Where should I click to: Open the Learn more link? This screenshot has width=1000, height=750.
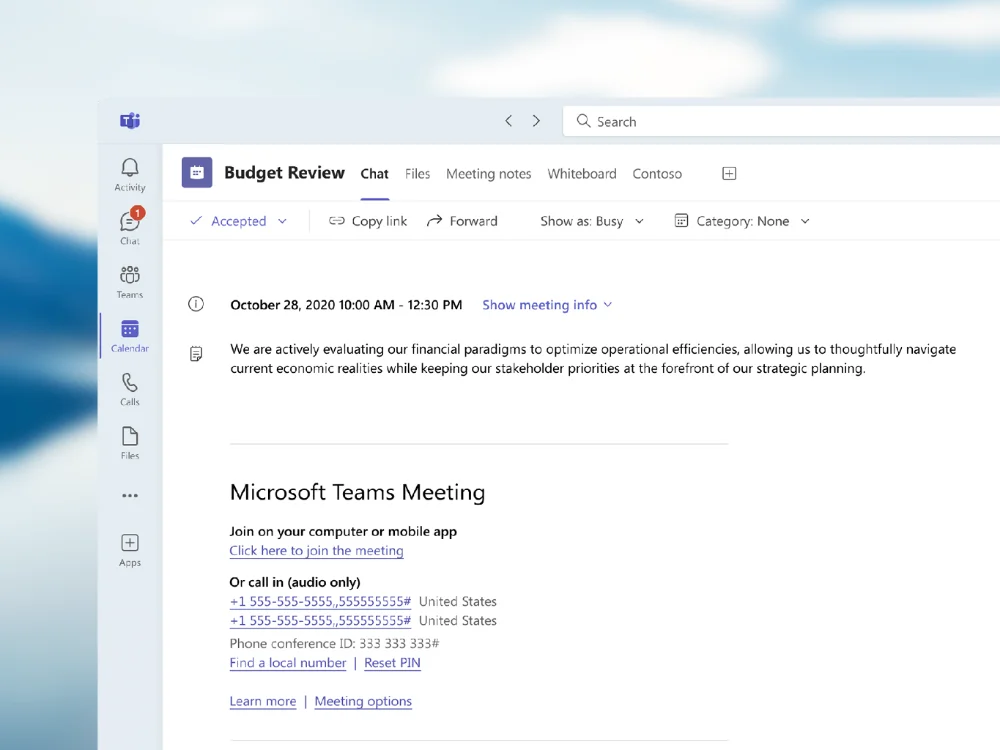(263, 702)
